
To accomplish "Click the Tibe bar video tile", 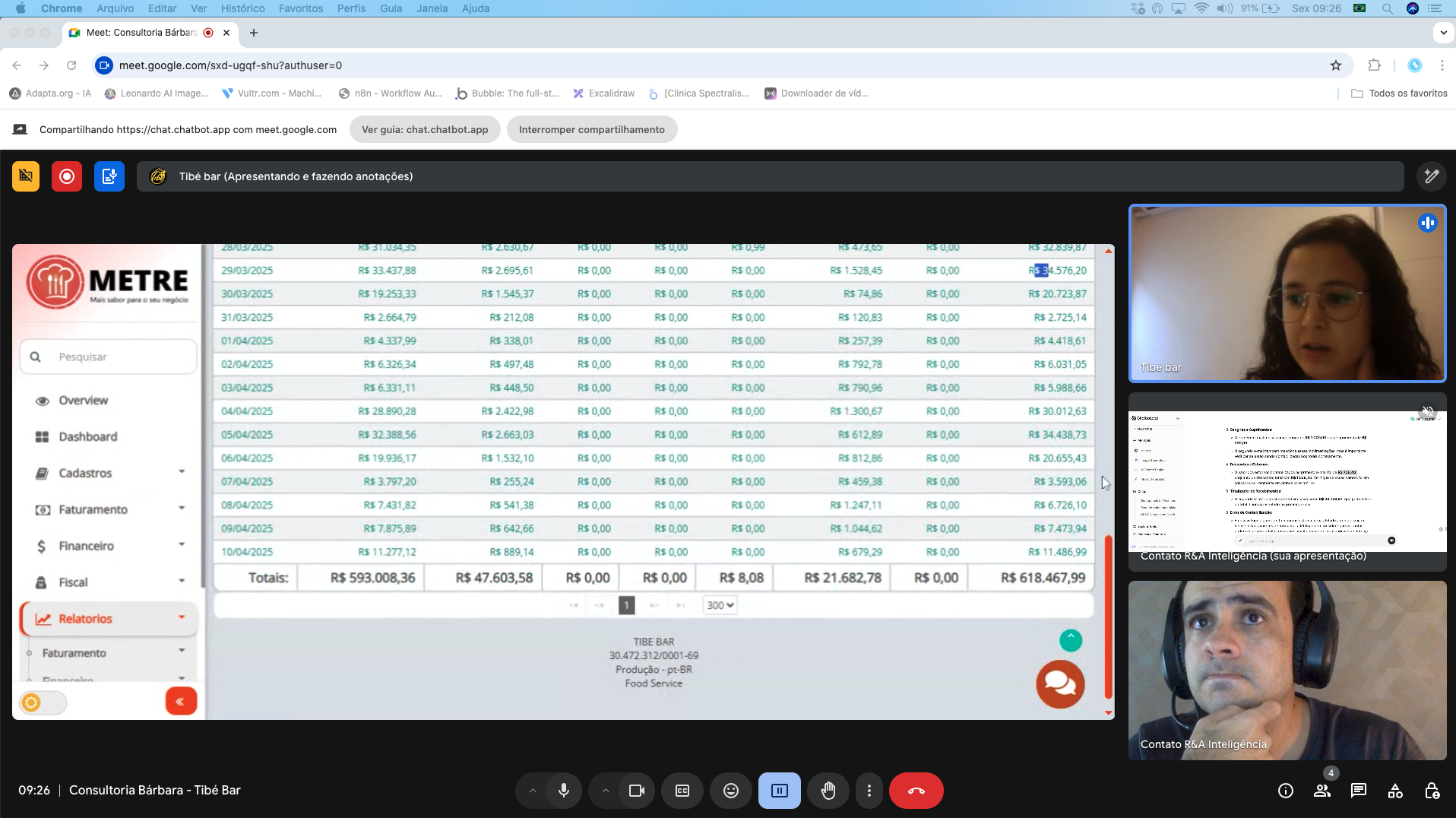I will point(1287,293).
